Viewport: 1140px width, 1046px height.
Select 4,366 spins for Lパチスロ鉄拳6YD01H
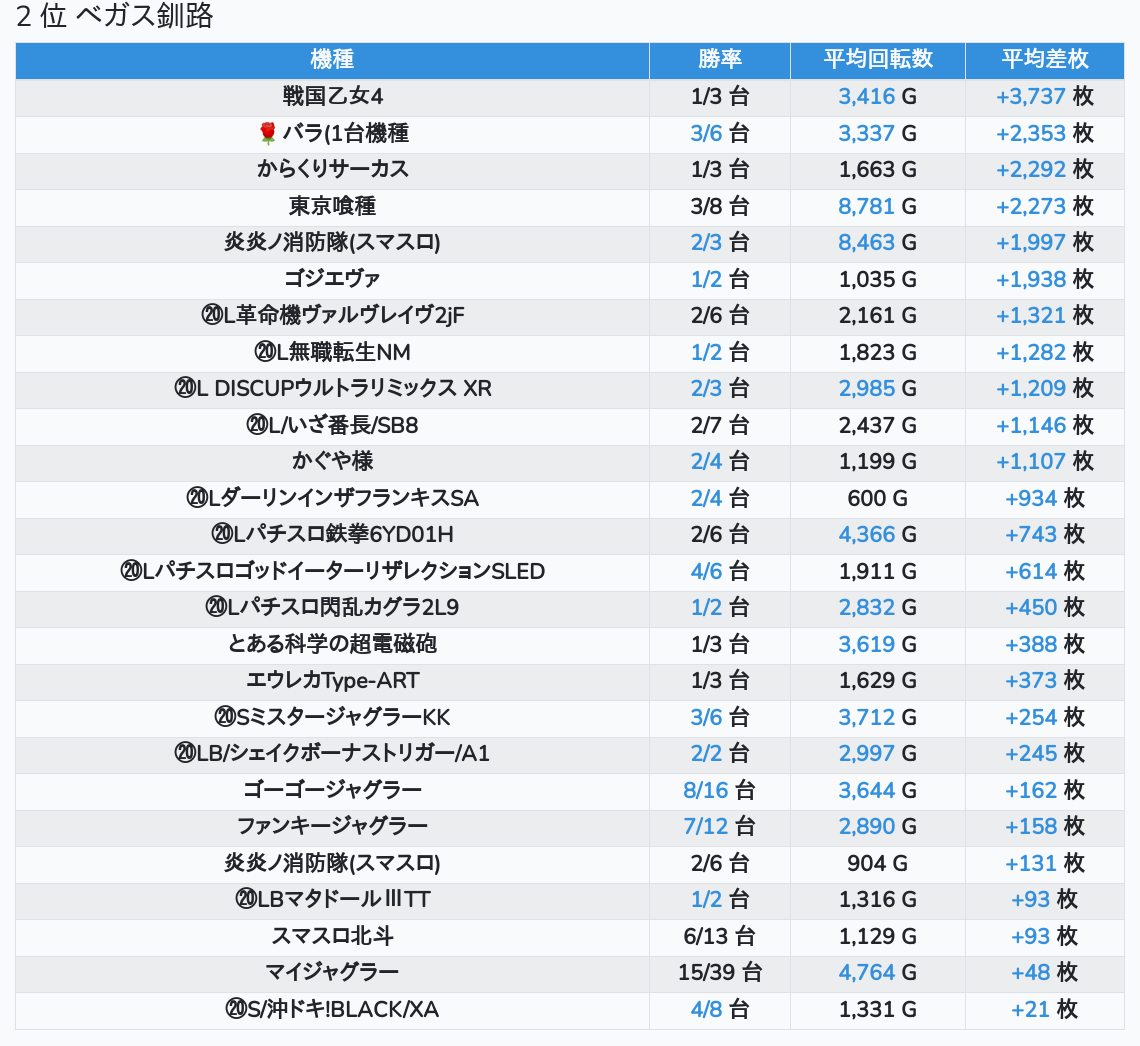(x=866, y=534)
